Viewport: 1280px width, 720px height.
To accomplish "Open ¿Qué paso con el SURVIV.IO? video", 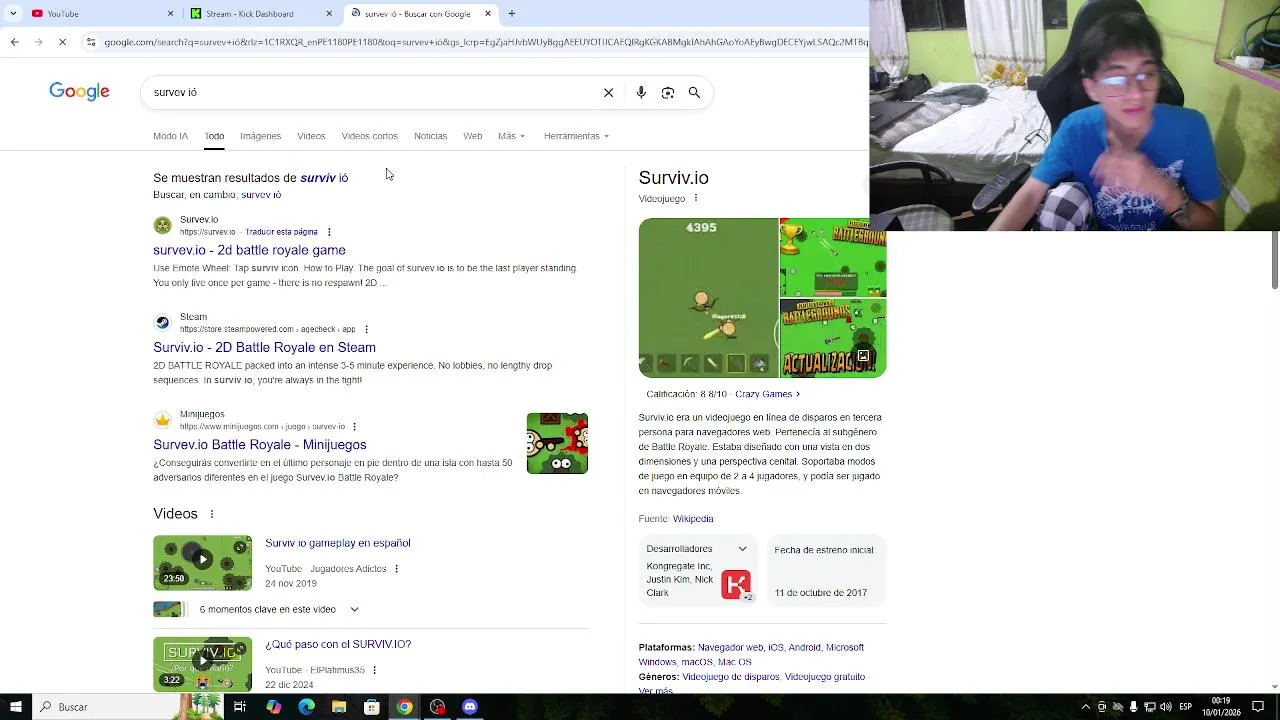I will [x=338, y=645].
